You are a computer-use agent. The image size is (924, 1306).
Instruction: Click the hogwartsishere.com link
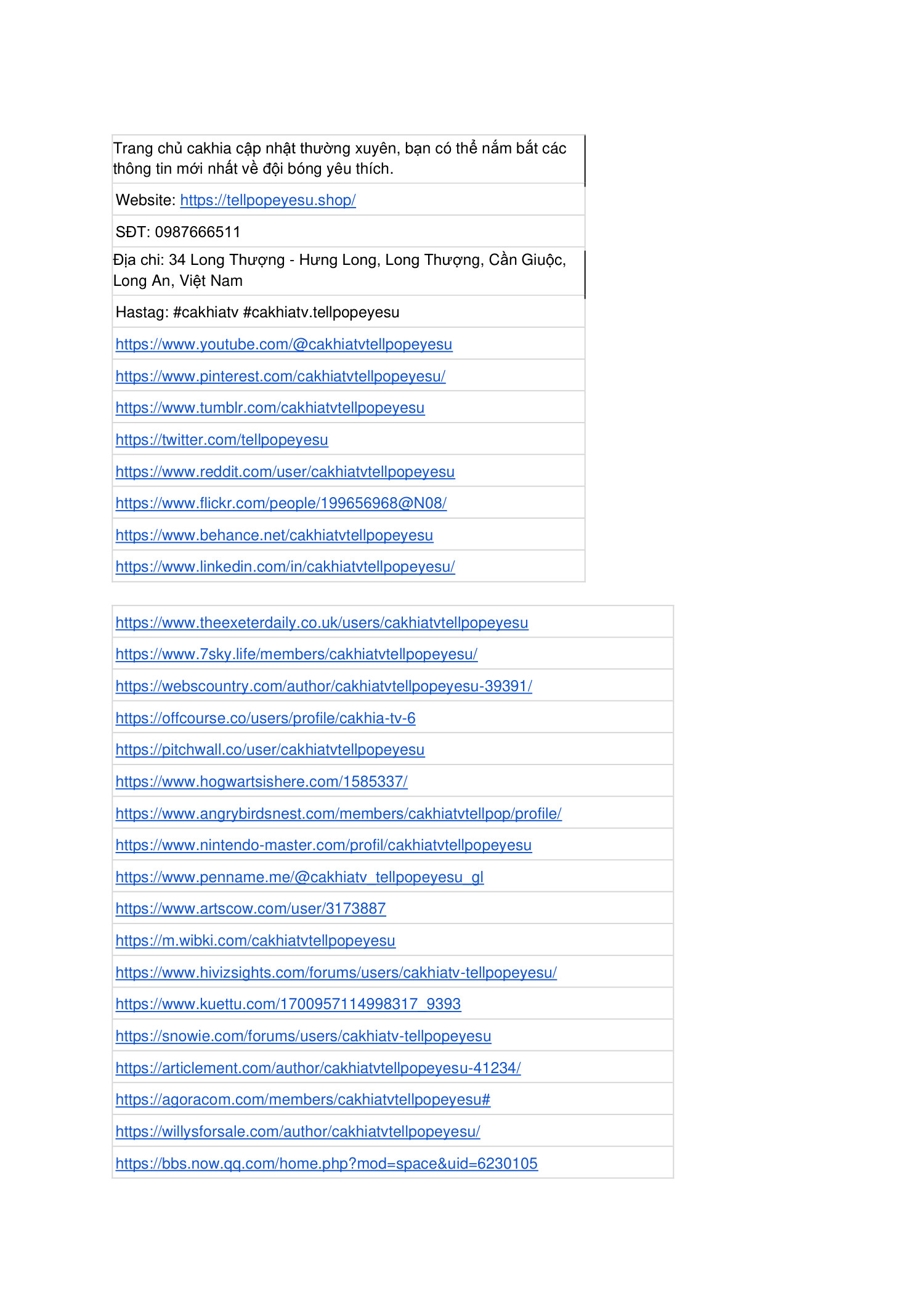tap(261, 782)
